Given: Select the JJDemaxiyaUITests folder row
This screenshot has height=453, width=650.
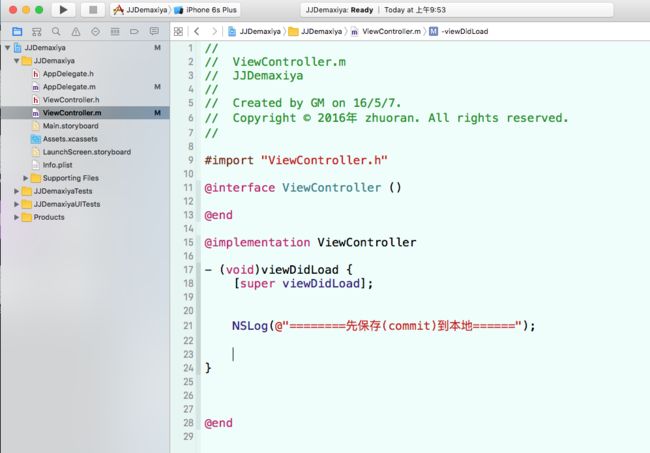Looking at the screenshot, I should pyautogui.click(x=85, y=204).
